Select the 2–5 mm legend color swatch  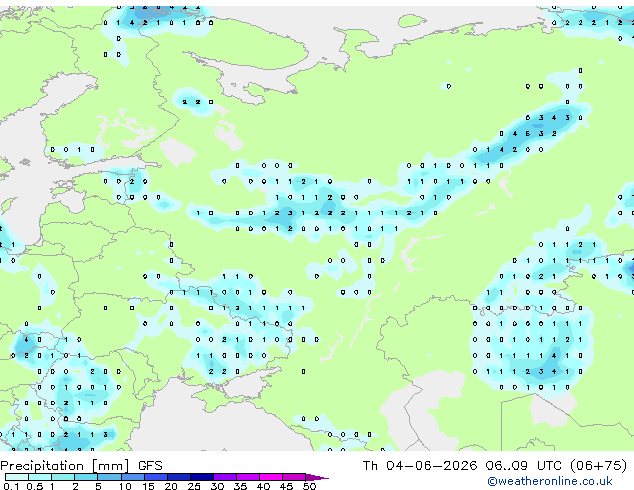tap(86, 477)
